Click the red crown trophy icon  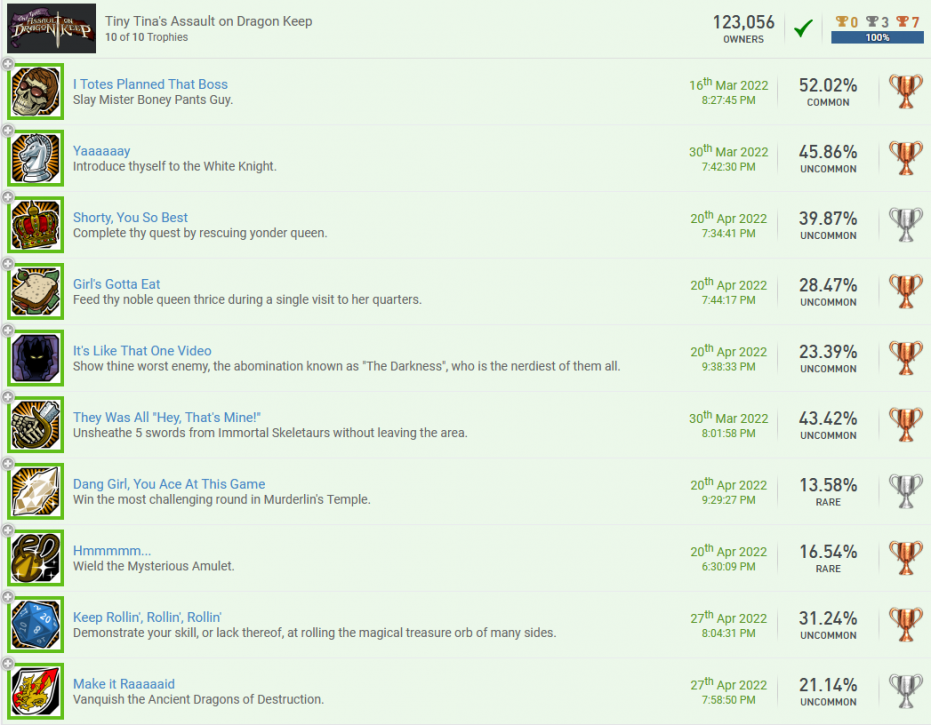coord(37,225)
